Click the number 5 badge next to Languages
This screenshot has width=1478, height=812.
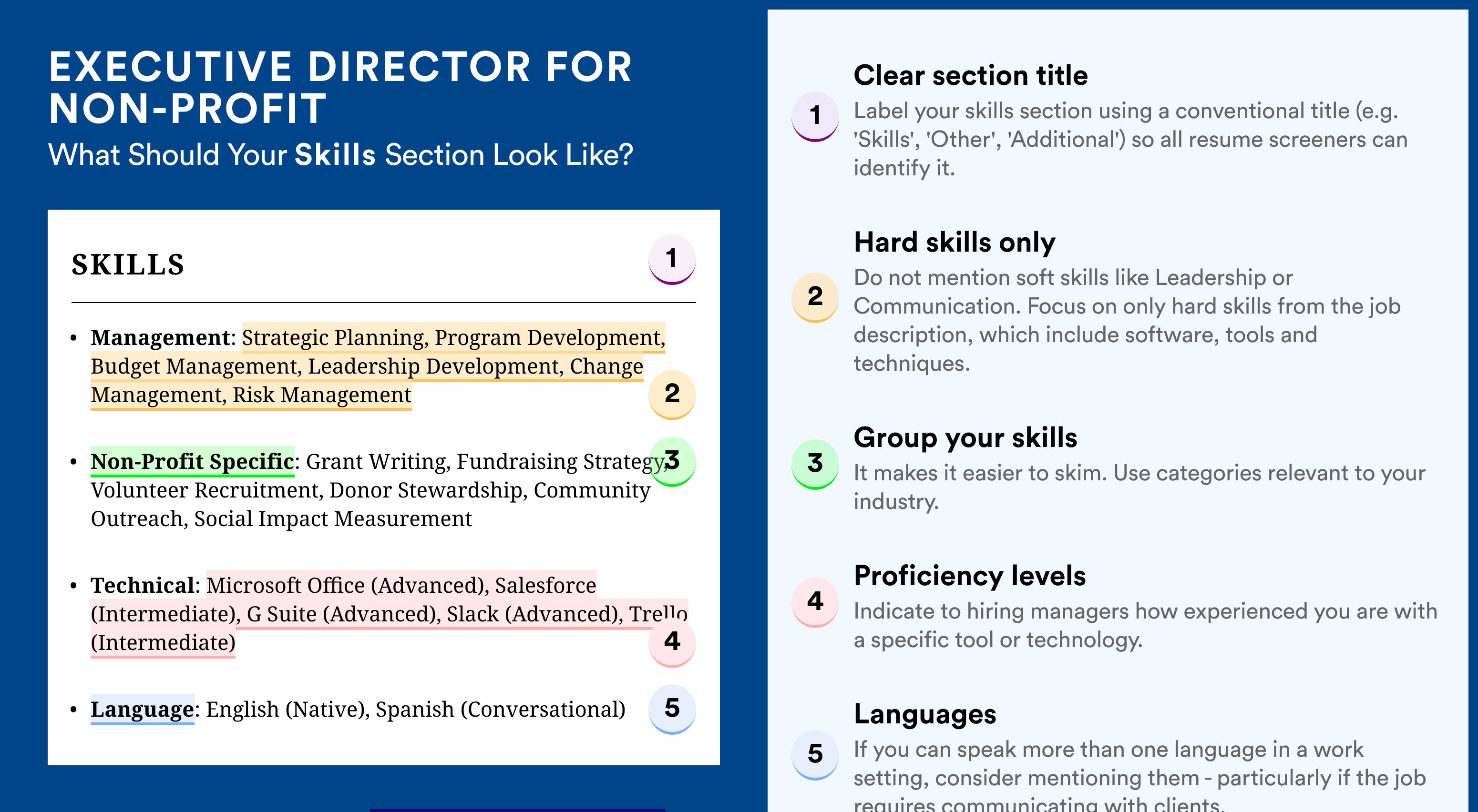point(815,755)
